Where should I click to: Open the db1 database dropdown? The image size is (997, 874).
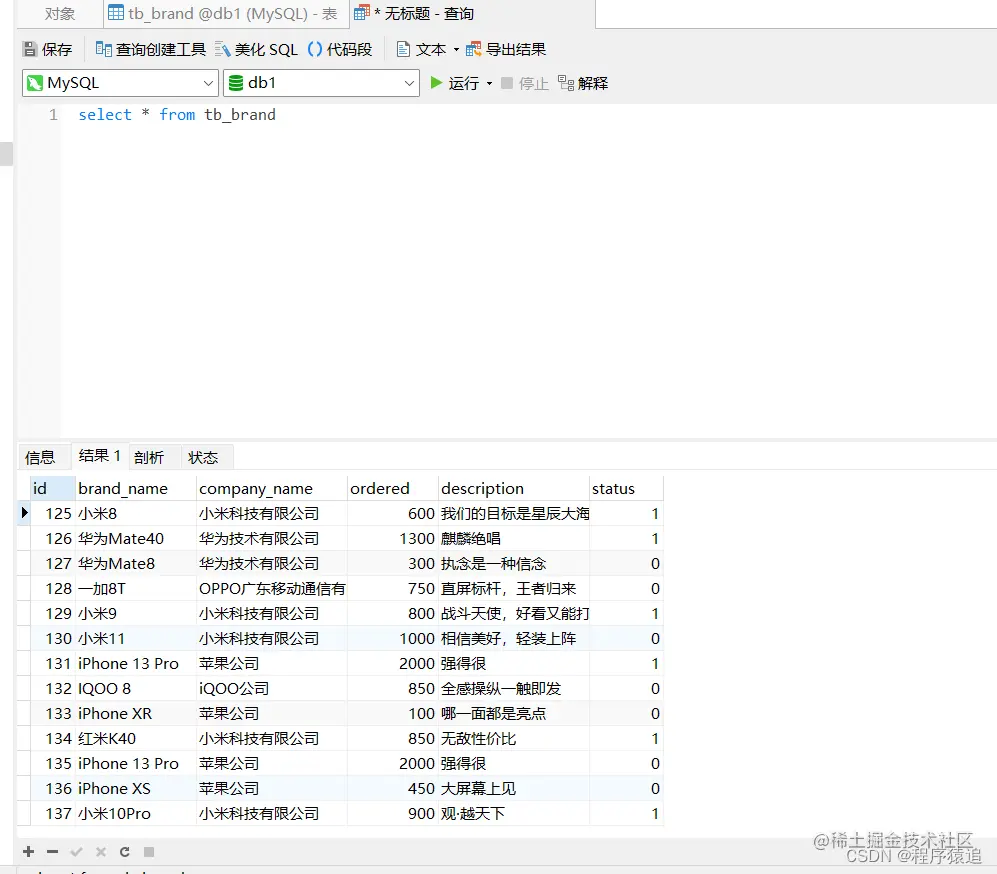pos(321,83)
